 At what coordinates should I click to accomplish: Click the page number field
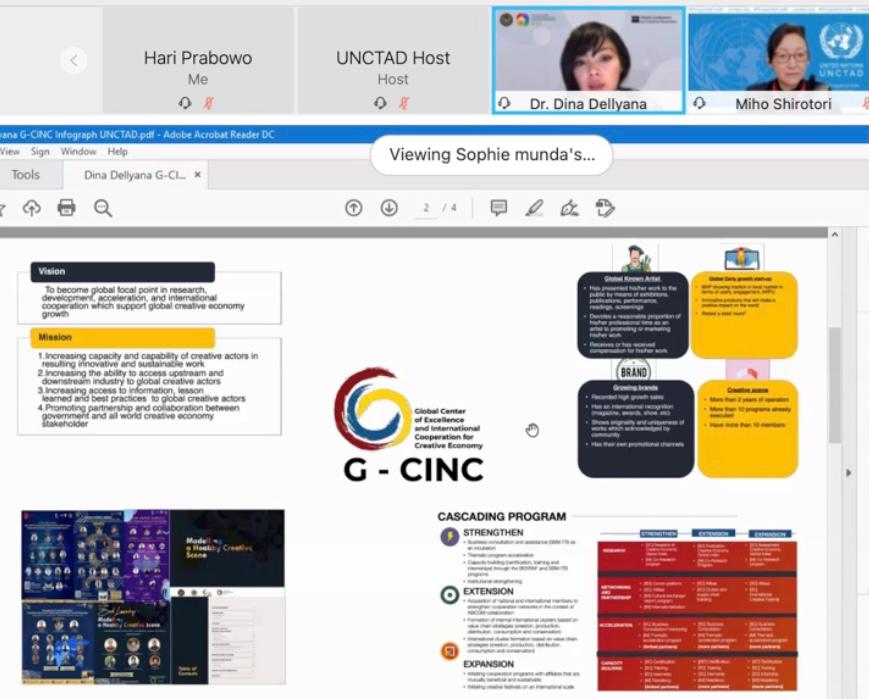(x=426, y=208)
